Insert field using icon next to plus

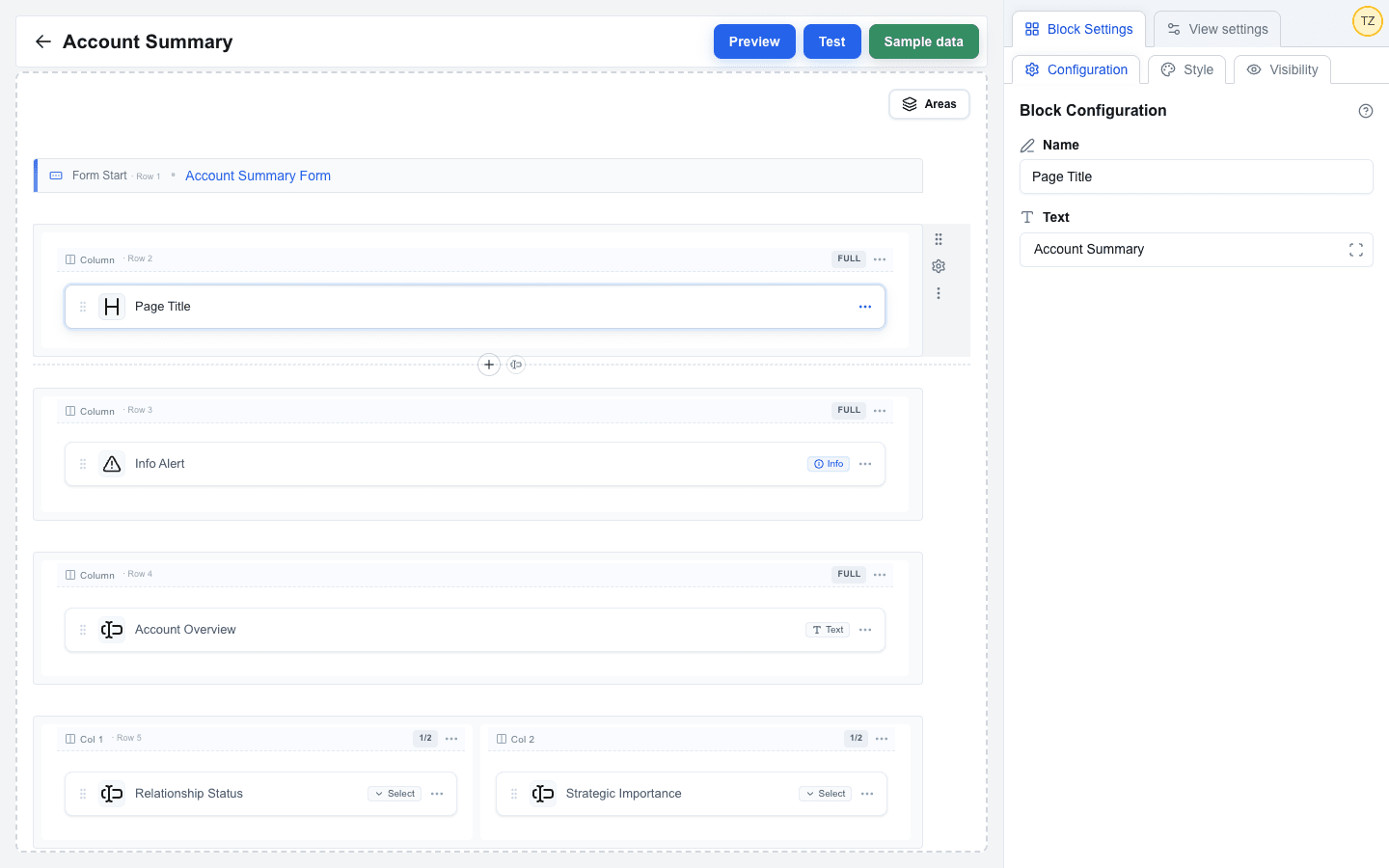516,365
